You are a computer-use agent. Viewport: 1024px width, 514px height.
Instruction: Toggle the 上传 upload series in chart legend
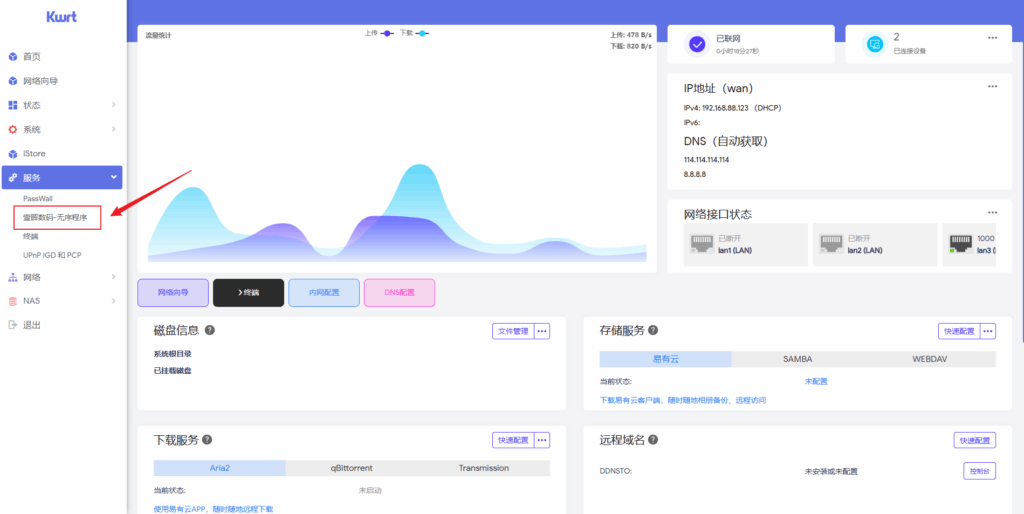[379, 33]
